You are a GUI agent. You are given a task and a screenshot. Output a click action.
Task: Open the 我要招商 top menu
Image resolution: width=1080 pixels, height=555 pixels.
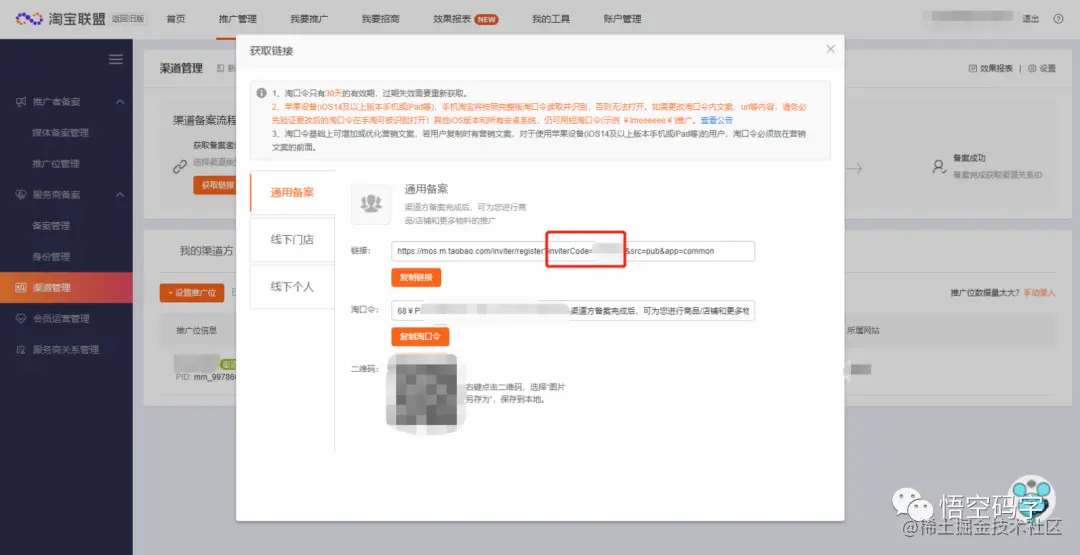380,19
